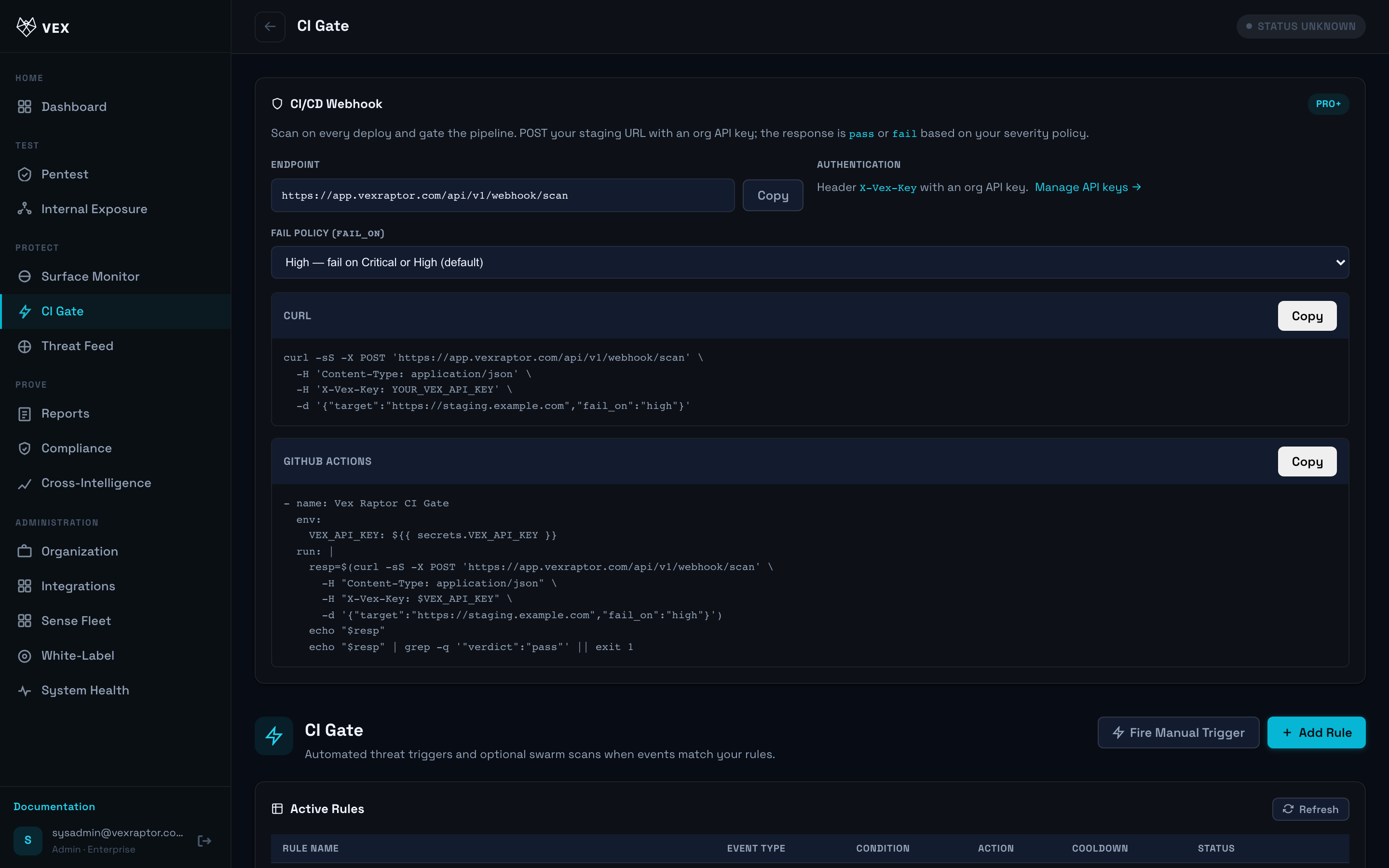The image size is (1389, 868).
Task: Click the Surface Monitor icon
Action: click(25, 277)
